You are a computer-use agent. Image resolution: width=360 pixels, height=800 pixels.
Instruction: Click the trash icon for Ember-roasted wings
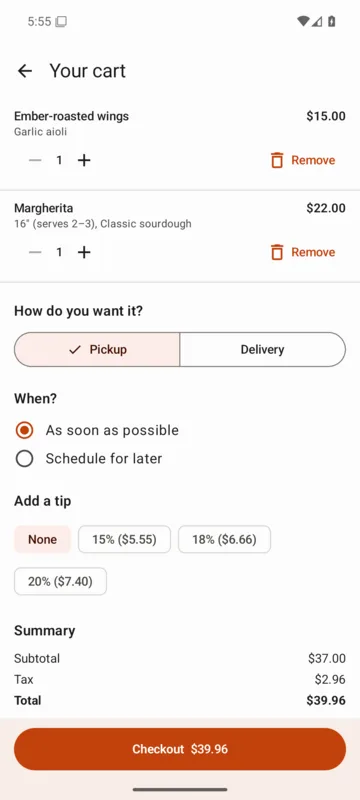coord(277,160)
